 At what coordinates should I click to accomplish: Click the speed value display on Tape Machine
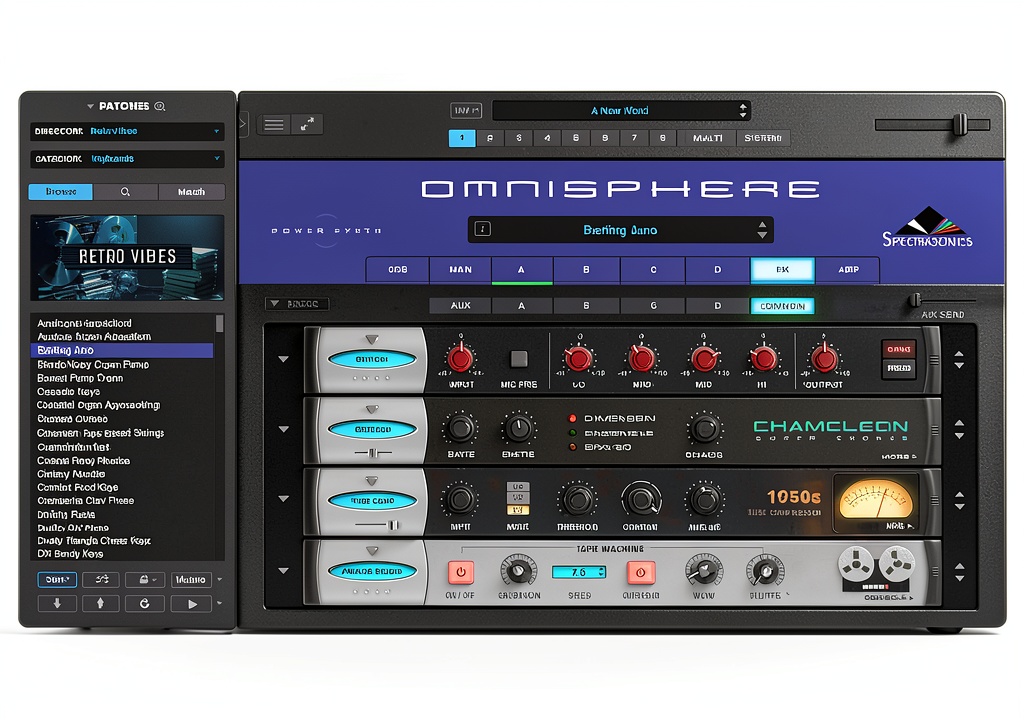point(579,572)
